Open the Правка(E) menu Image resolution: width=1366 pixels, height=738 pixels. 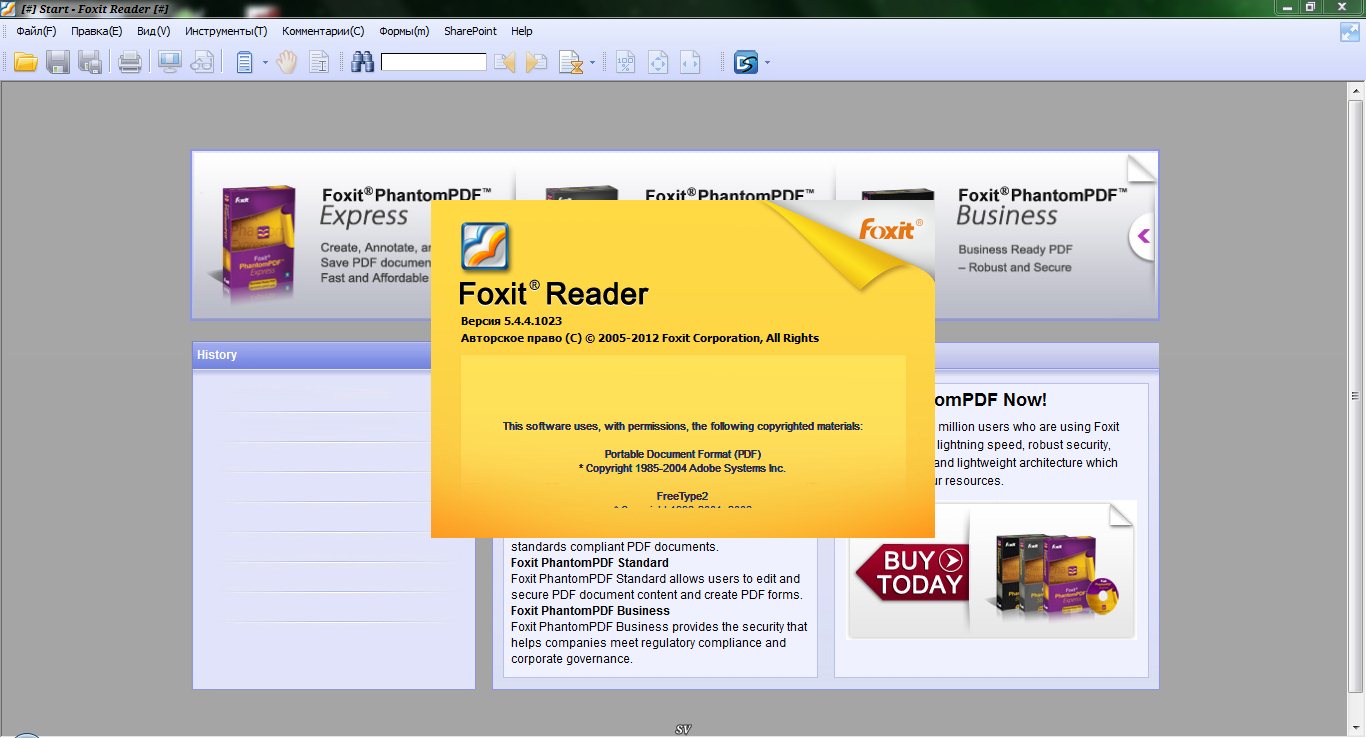[96, 31]
